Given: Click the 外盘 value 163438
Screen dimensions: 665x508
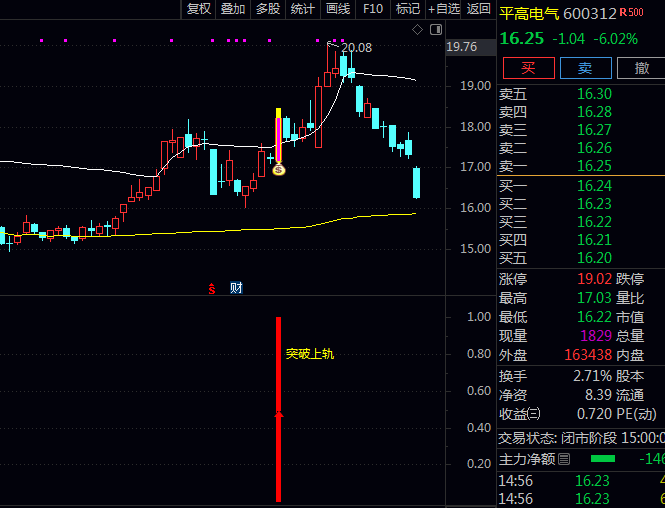Looking at the screenshot, I should tap(588, 354).
